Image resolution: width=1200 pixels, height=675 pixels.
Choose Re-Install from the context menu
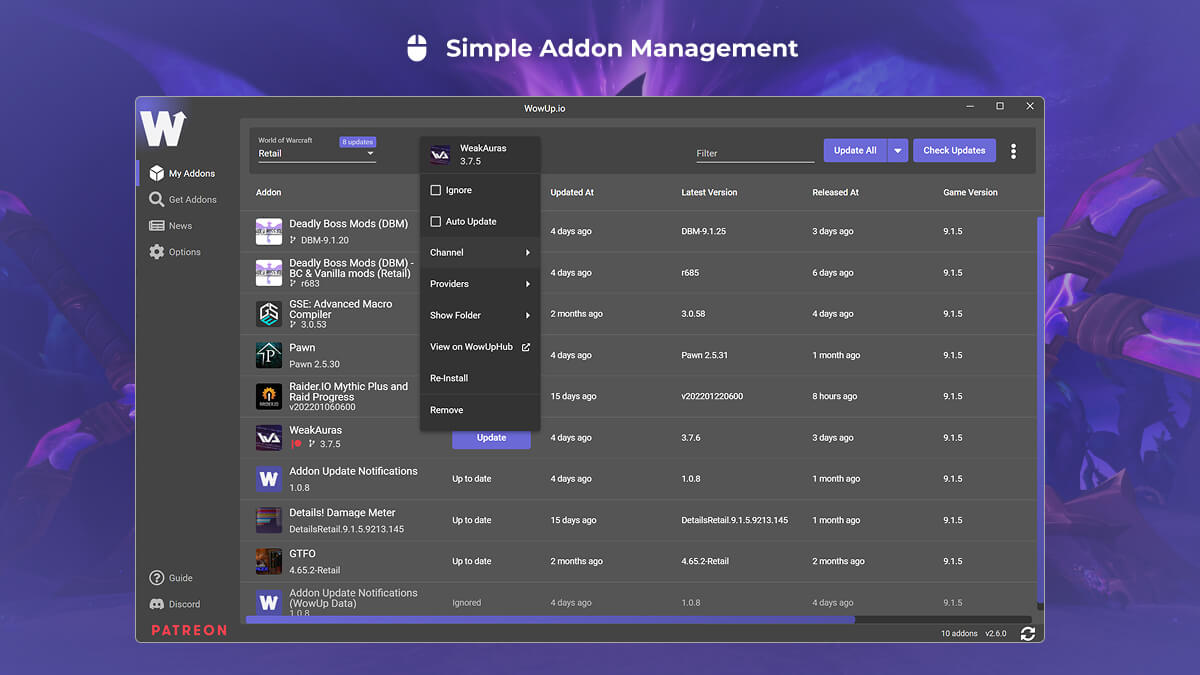pyautogui.click(x=480, y=379)
